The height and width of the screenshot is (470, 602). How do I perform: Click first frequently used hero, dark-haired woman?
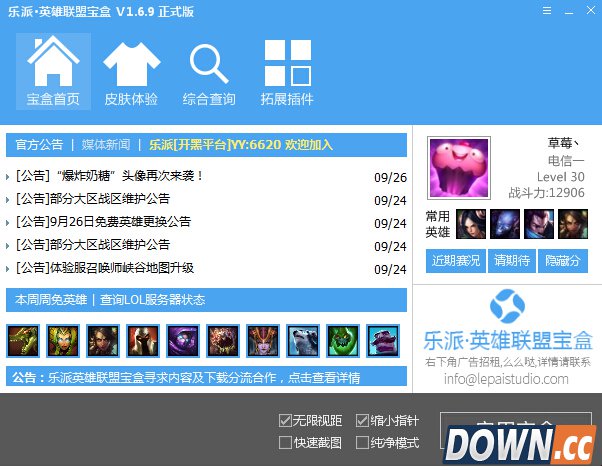[x=471, y=224]
